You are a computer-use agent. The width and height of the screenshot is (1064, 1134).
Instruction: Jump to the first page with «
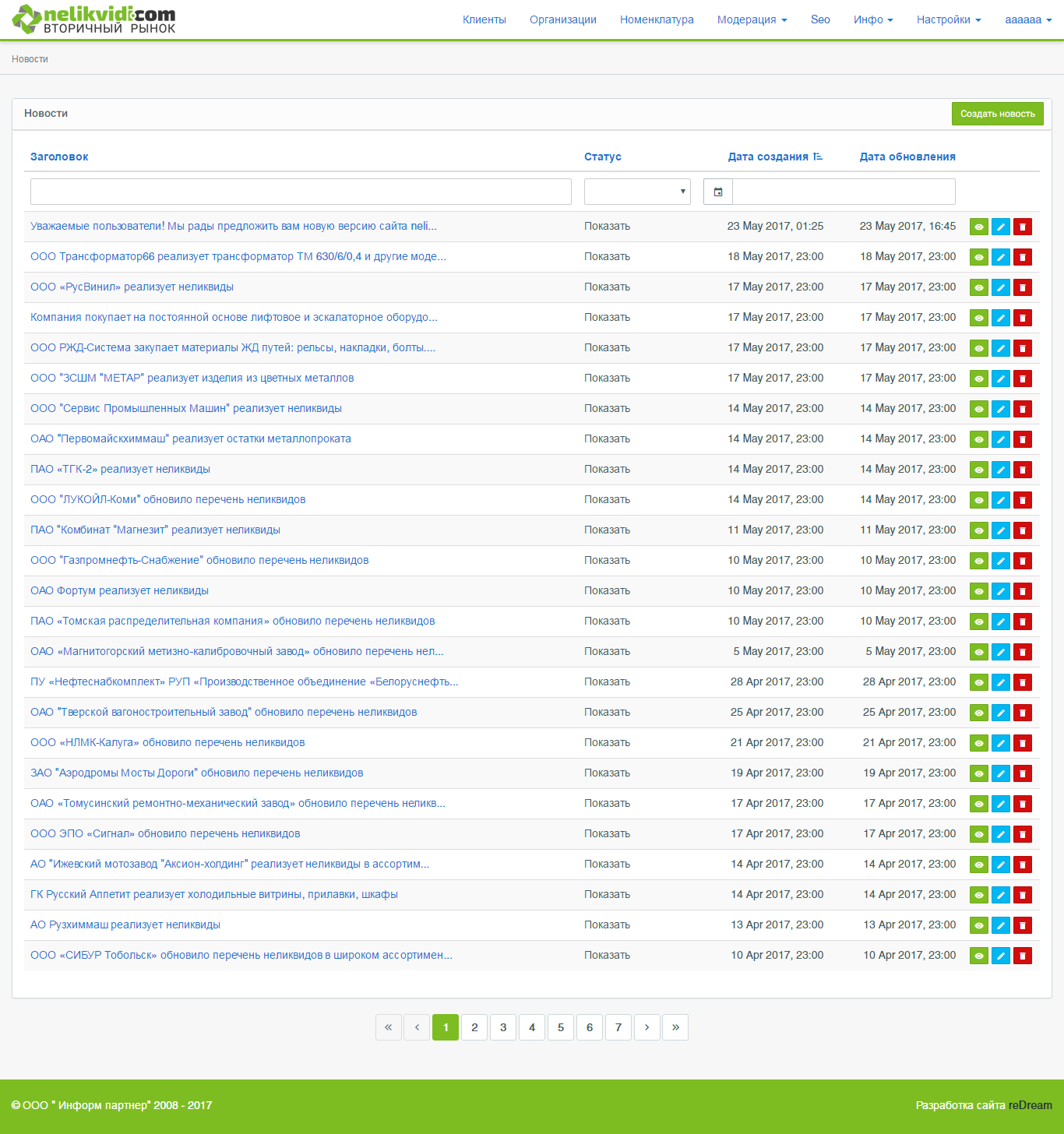point(388,1027)
